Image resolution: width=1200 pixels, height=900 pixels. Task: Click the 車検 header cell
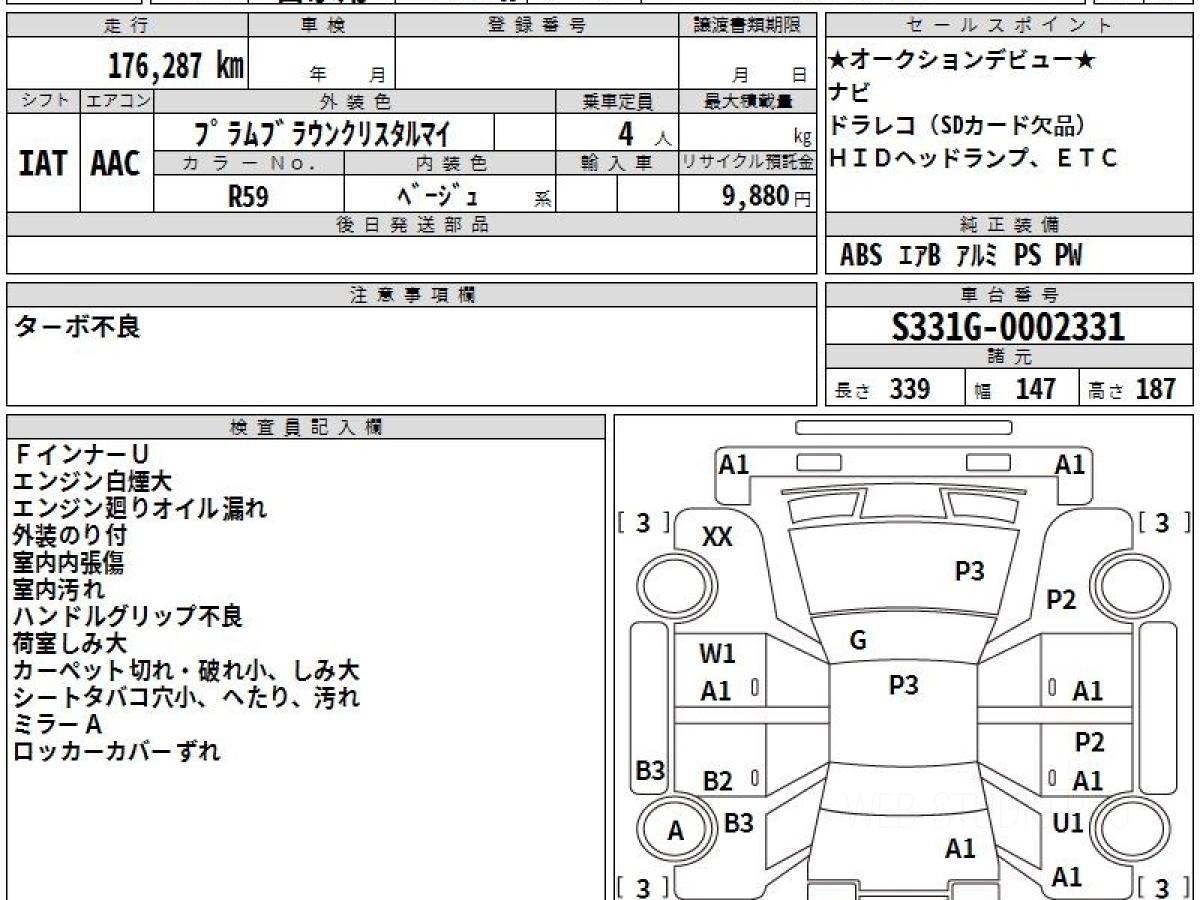(x=320, y=26)
